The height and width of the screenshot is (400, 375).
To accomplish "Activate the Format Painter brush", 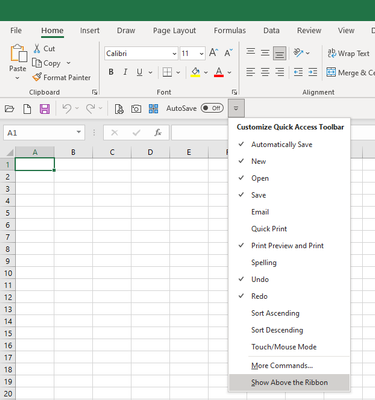I will (61, 77).
